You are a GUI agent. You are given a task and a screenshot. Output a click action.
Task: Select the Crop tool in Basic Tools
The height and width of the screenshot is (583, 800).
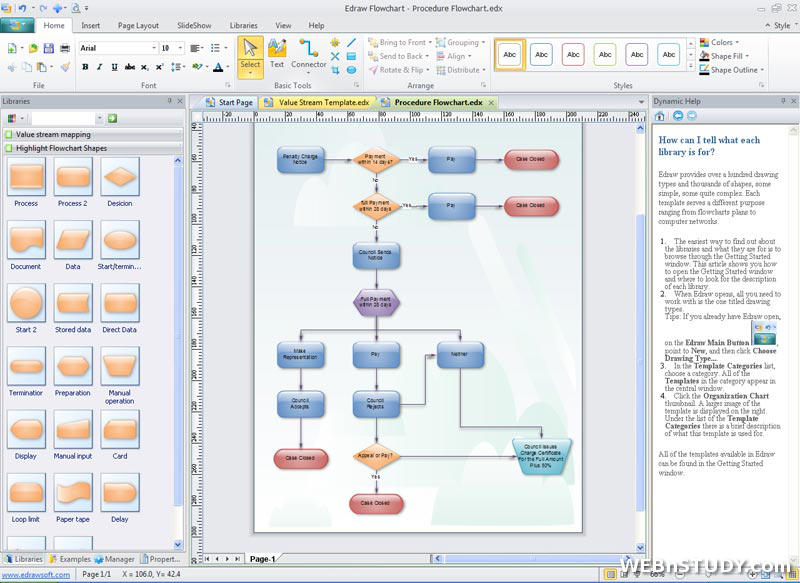335,70
